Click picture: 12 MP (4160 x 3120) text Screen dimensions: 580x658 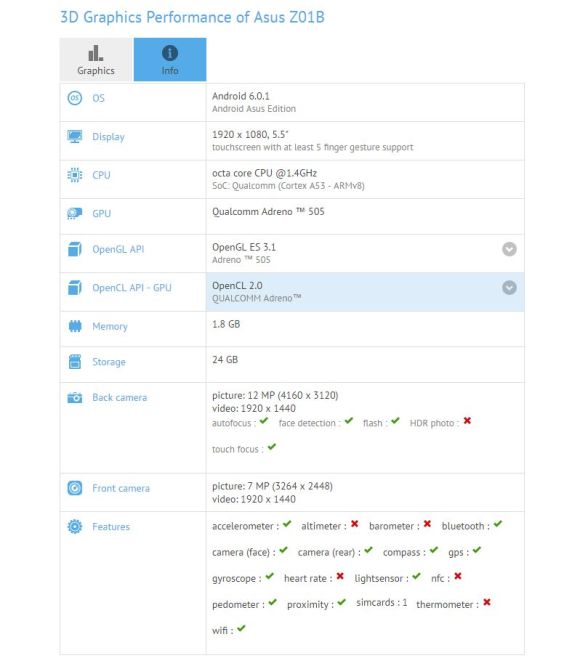coord(275,396)
